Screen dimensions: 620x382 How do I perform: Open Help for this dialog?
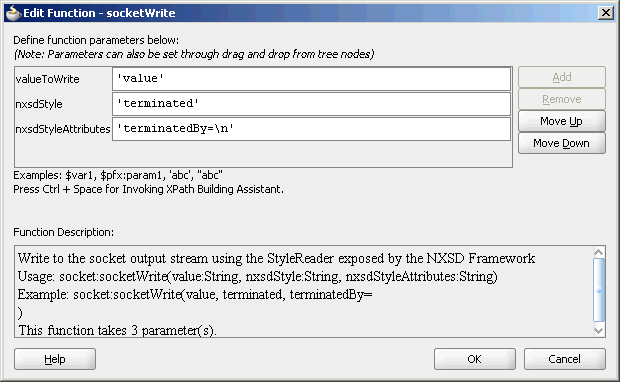coord(55,359)
